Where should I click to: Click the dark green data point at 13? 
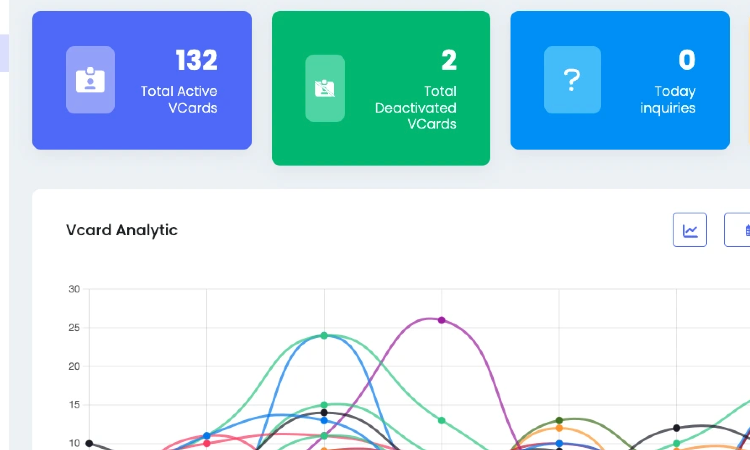point(559,420)
